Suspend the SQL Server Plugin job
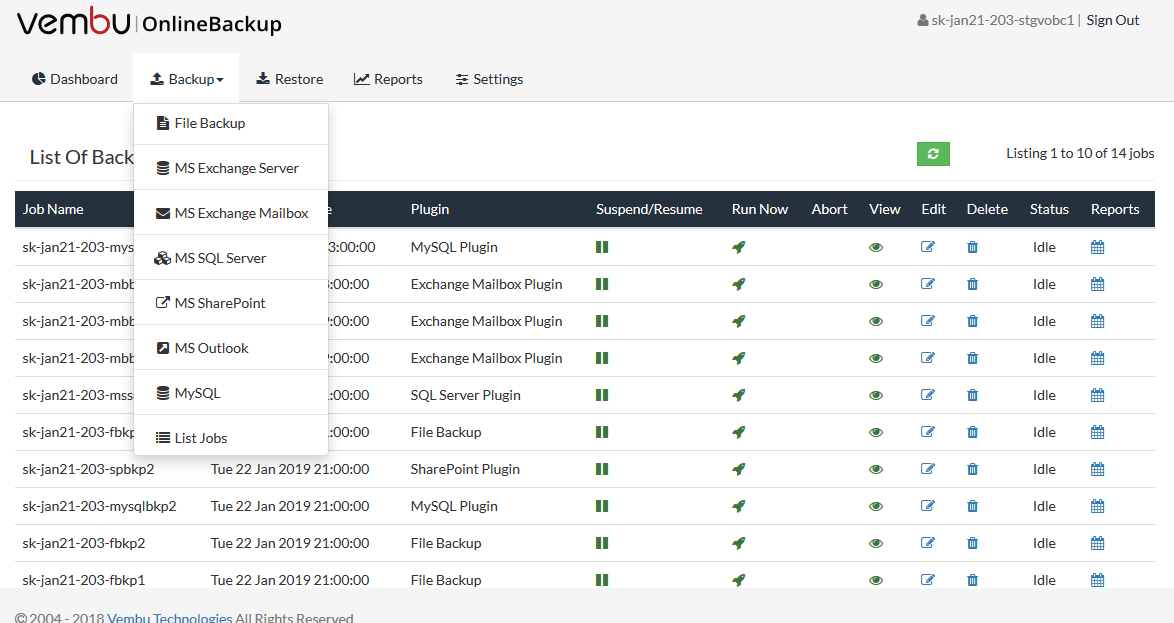The image size is (1174, 623). (x=602, y=395)
